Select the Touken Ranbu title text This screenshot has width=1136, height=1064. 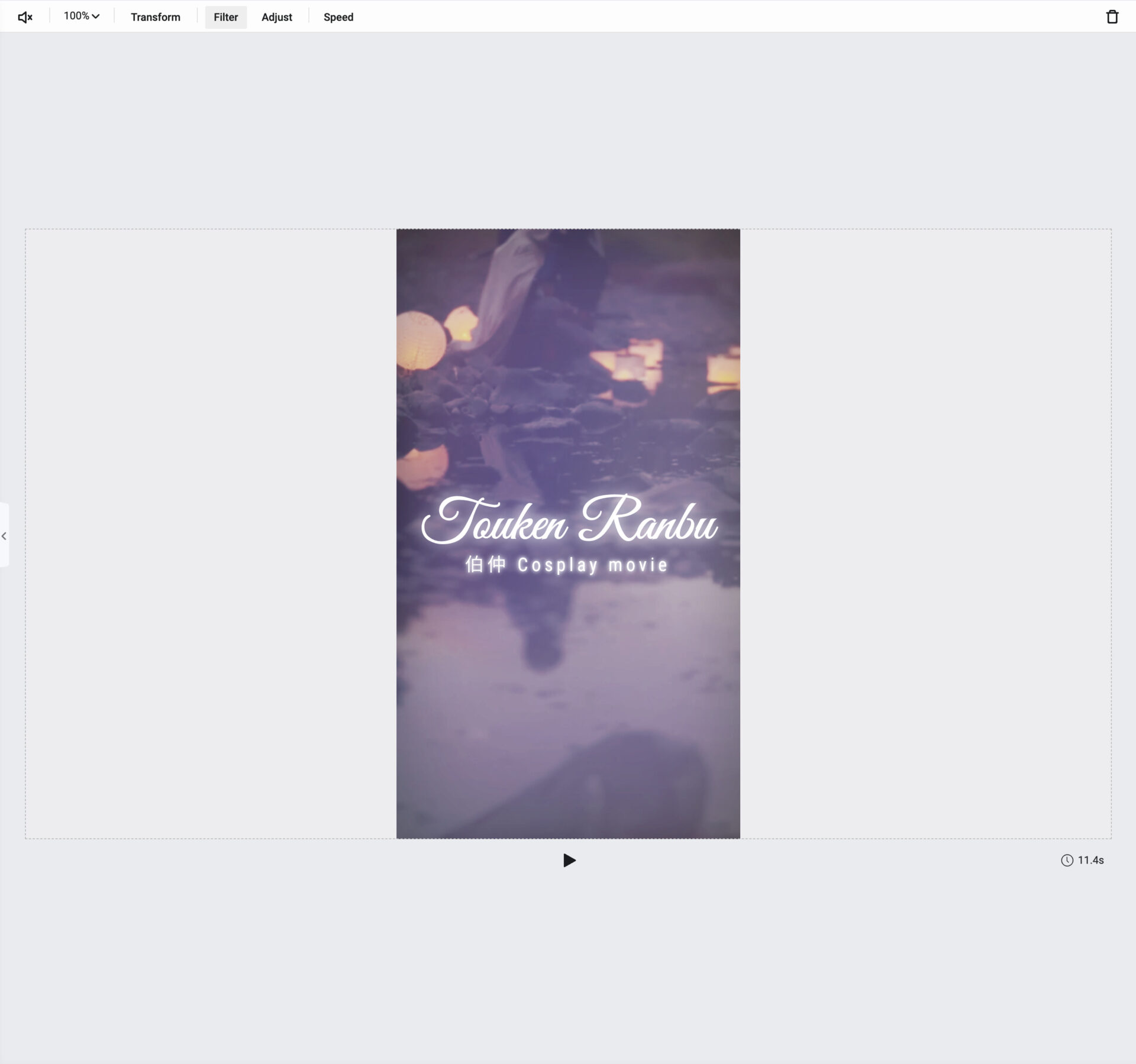pos(569,522)
